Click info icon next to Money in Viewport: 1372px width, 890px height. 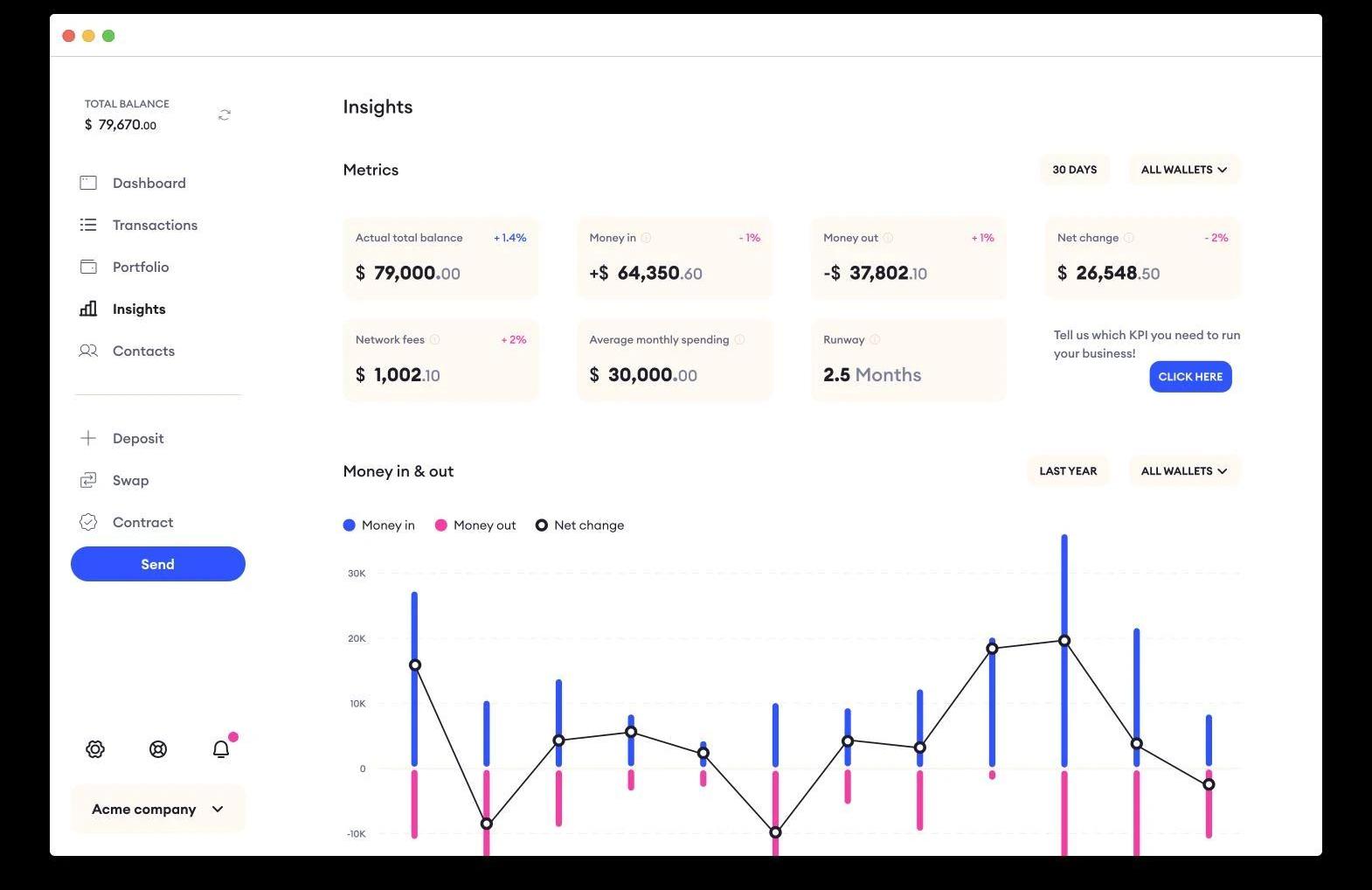(646, 238)
